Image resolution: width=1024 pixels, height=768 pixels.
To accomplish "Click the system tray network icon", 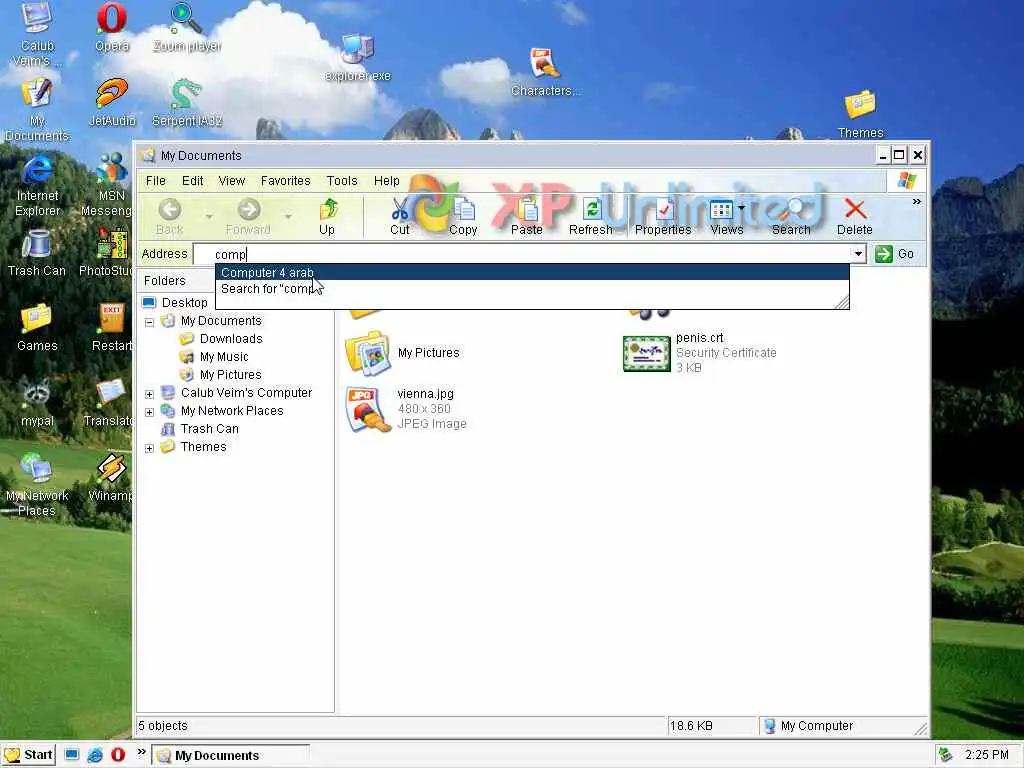I will coord(946,755).
